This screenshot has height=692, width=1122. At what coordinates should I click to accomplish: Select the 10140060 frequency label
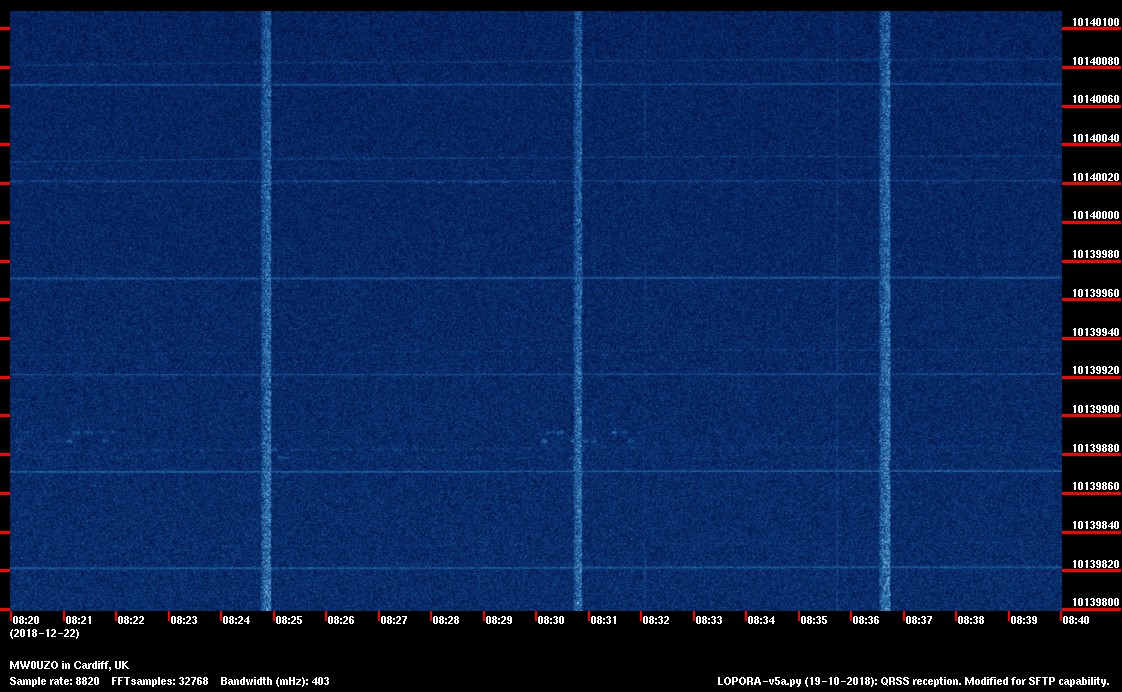(1096, 100)
